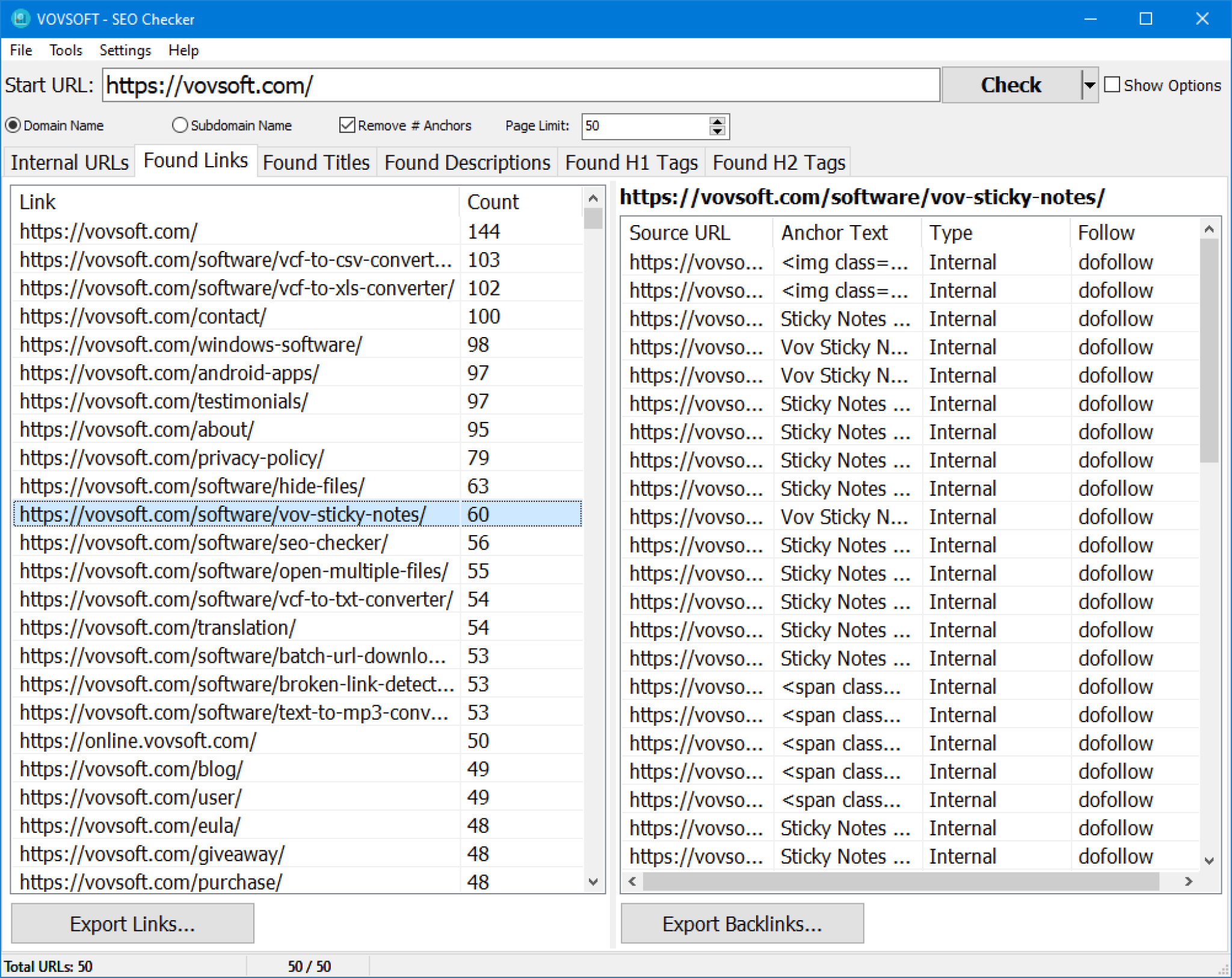Expand Page Limit stepper control

[x=720, y=121]
